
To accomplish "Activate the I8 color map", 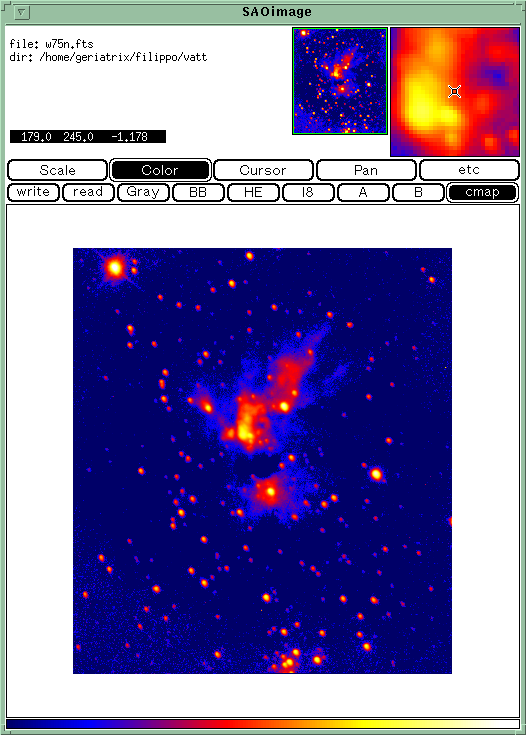I will tap(308, 192).
